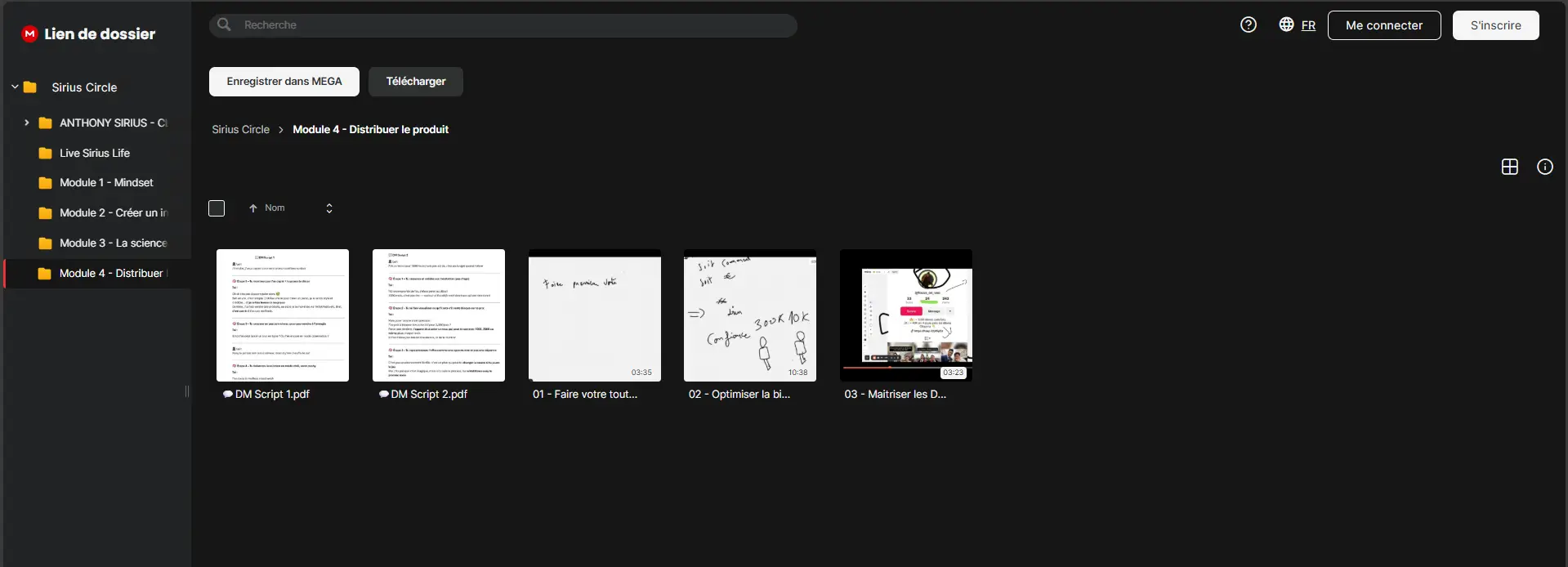Click the ascending sort arrow beside Nom
Viewport: 1568px width, 567px height.
click(x=253, y=208)
